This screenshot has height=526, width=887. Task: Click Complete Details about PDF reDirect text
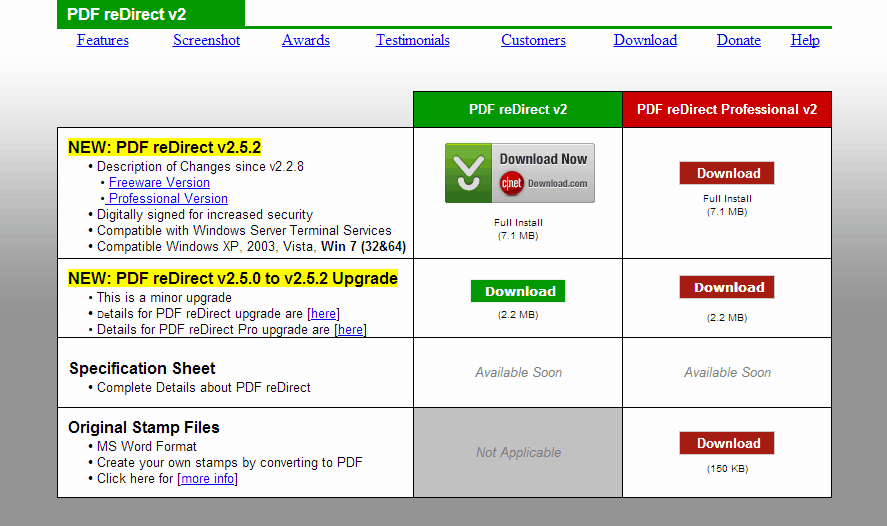click(204, 387)
